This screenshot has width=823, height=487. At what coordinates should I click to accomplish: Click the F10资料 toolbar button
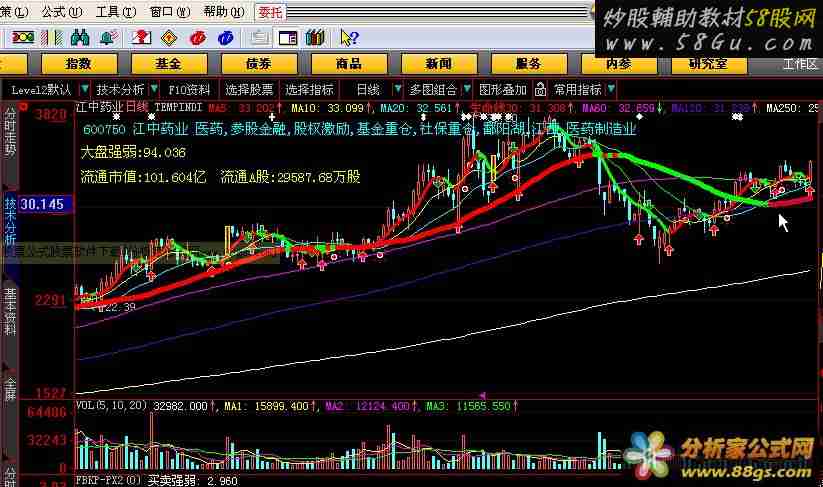[x=189, y=90]
